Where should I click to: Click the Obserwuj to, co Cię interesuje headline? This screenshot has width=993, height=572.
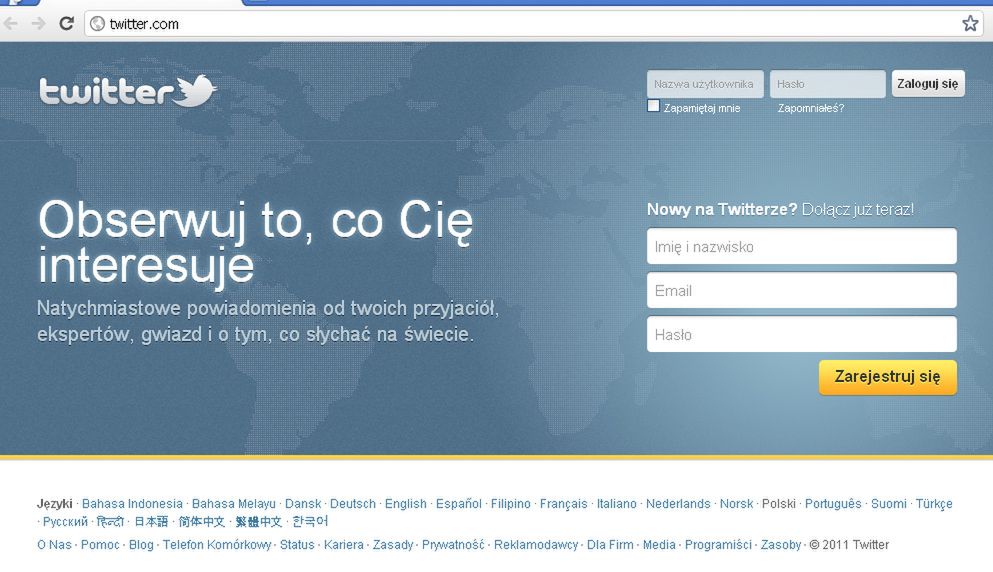[256, 243]
